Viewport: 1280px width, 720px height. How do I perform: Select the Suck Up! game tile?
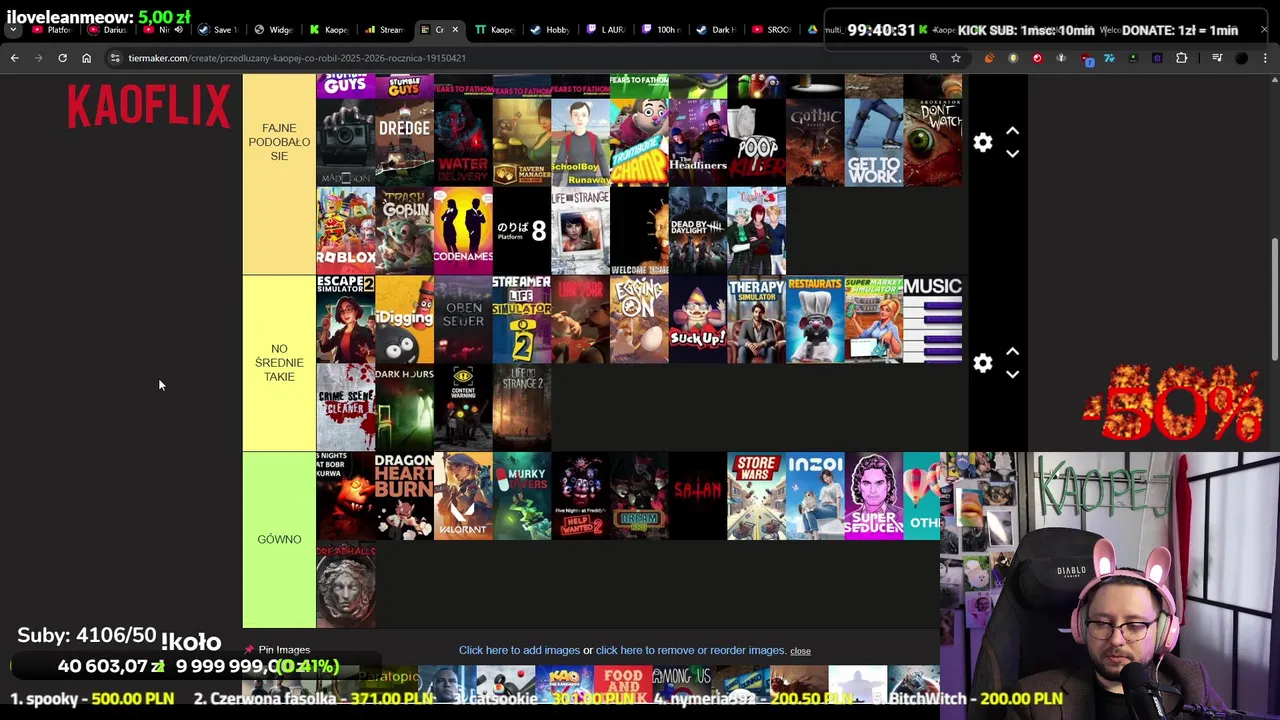click(x=698, y=319)
